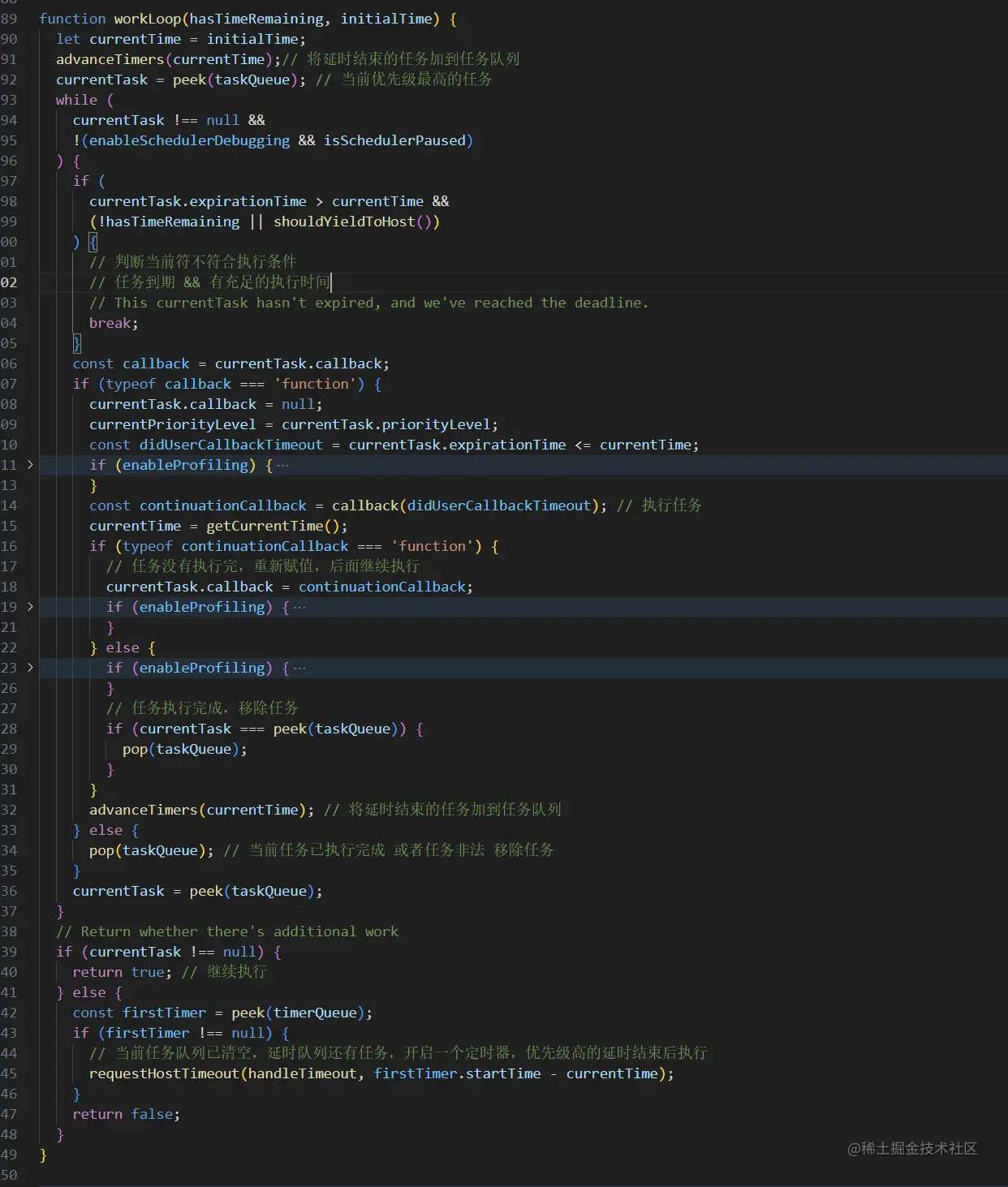Click the workLoop function name
This screenshot has width=1008, height=1187.
[x=147, y=19]
